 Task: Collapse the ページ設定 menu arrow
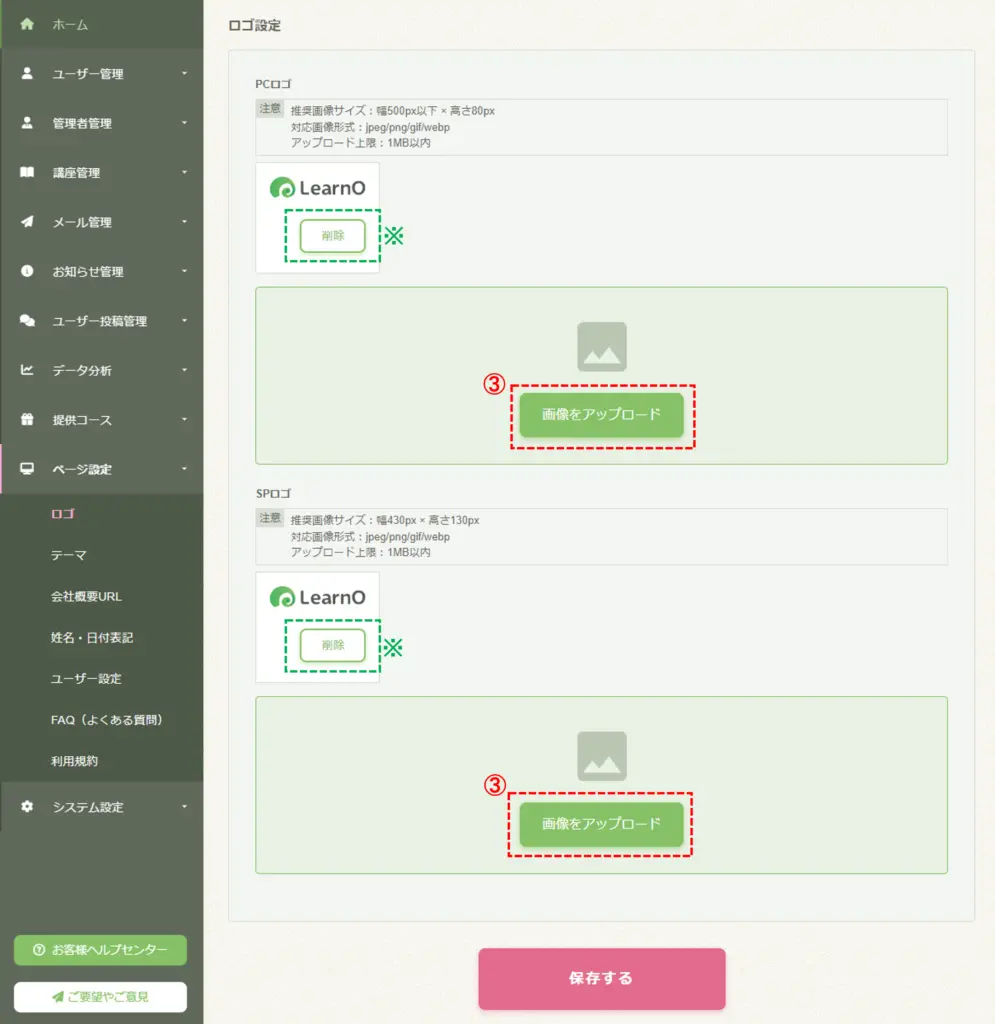(x=184, y=469)
